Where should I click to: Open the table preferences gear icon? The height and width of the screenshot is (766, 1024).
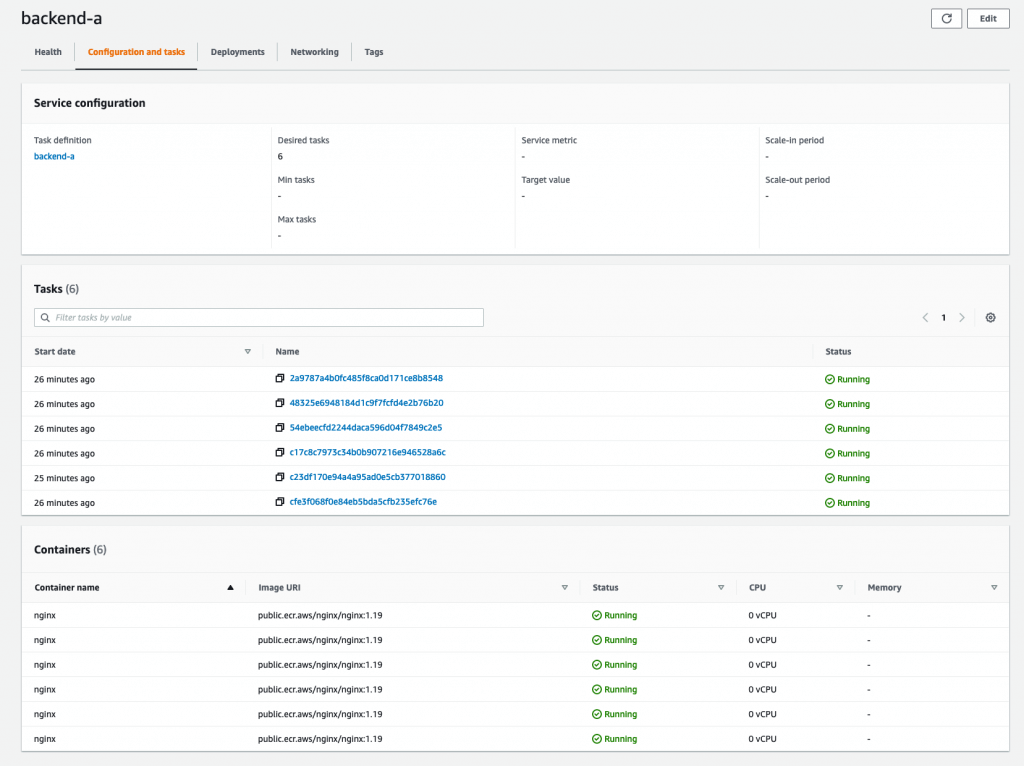coord(990,317)
